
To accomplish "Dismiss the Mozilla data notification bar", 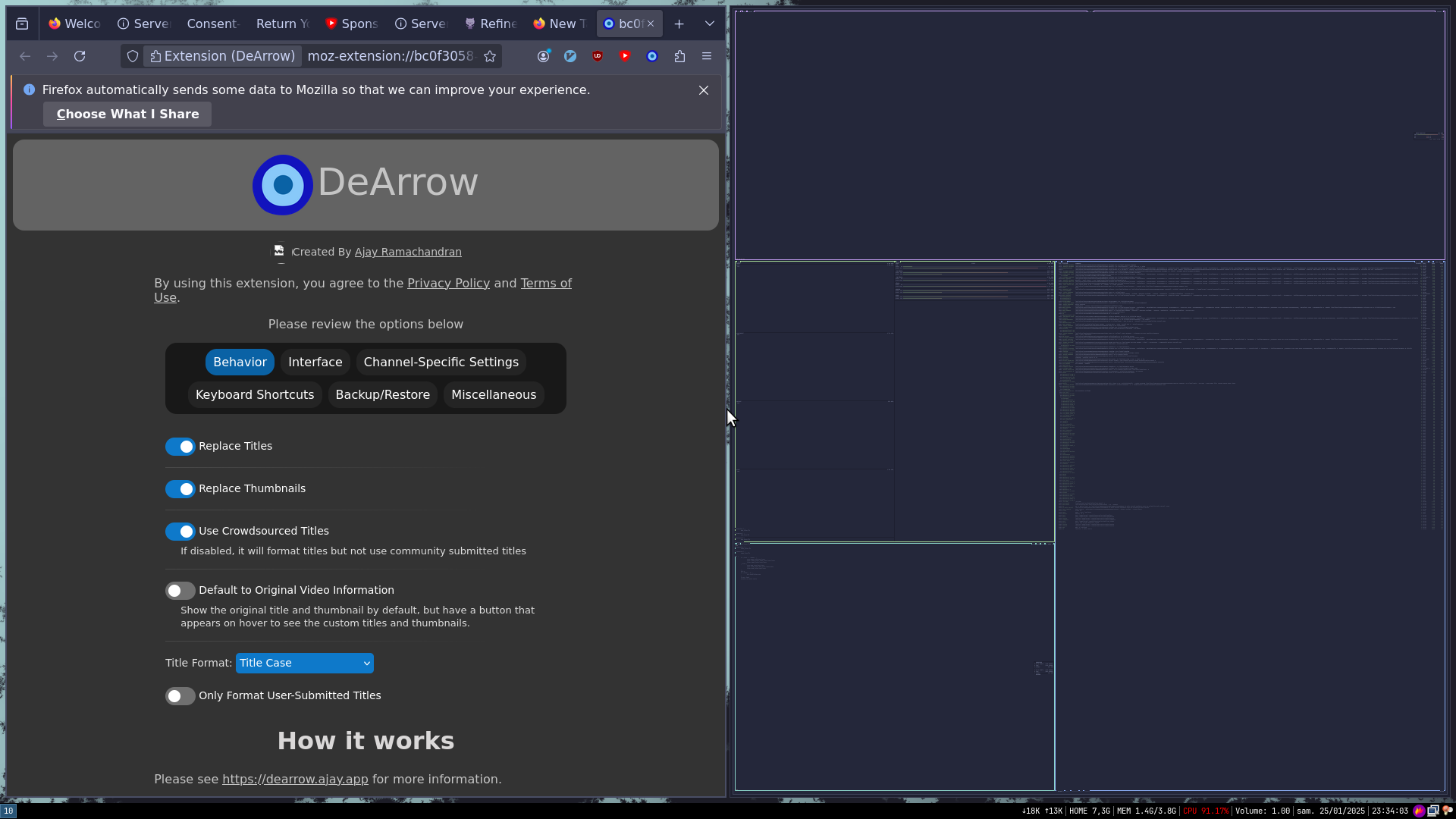I will (704, 90).
